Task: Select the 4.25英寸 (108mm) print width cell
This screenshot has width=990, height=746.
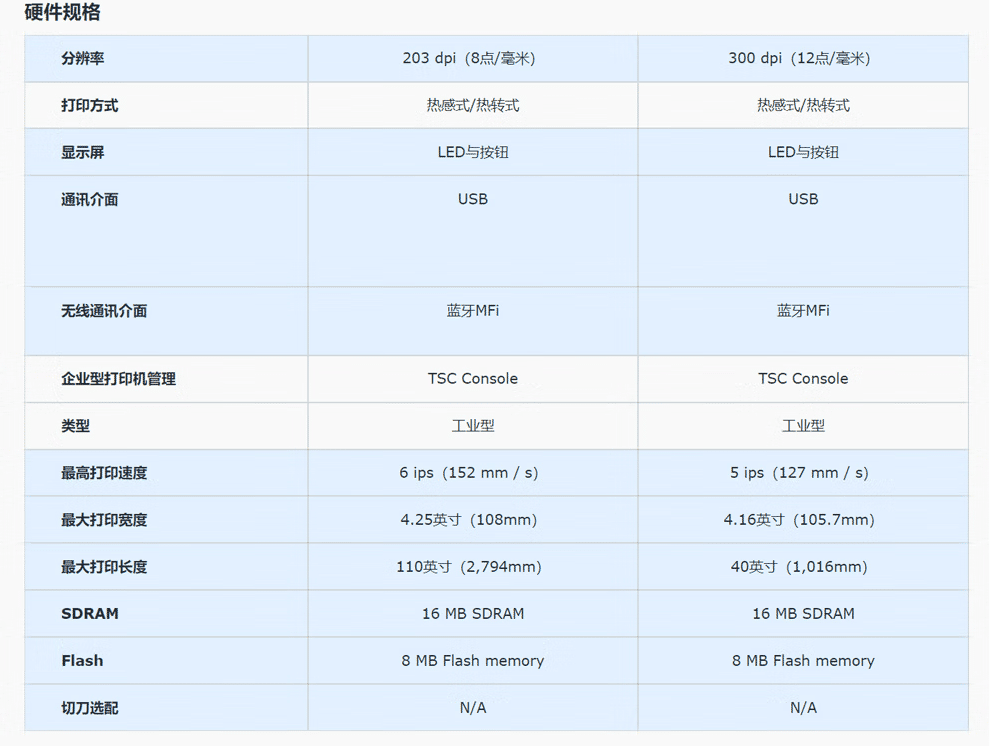Action: tap(472, 520)
